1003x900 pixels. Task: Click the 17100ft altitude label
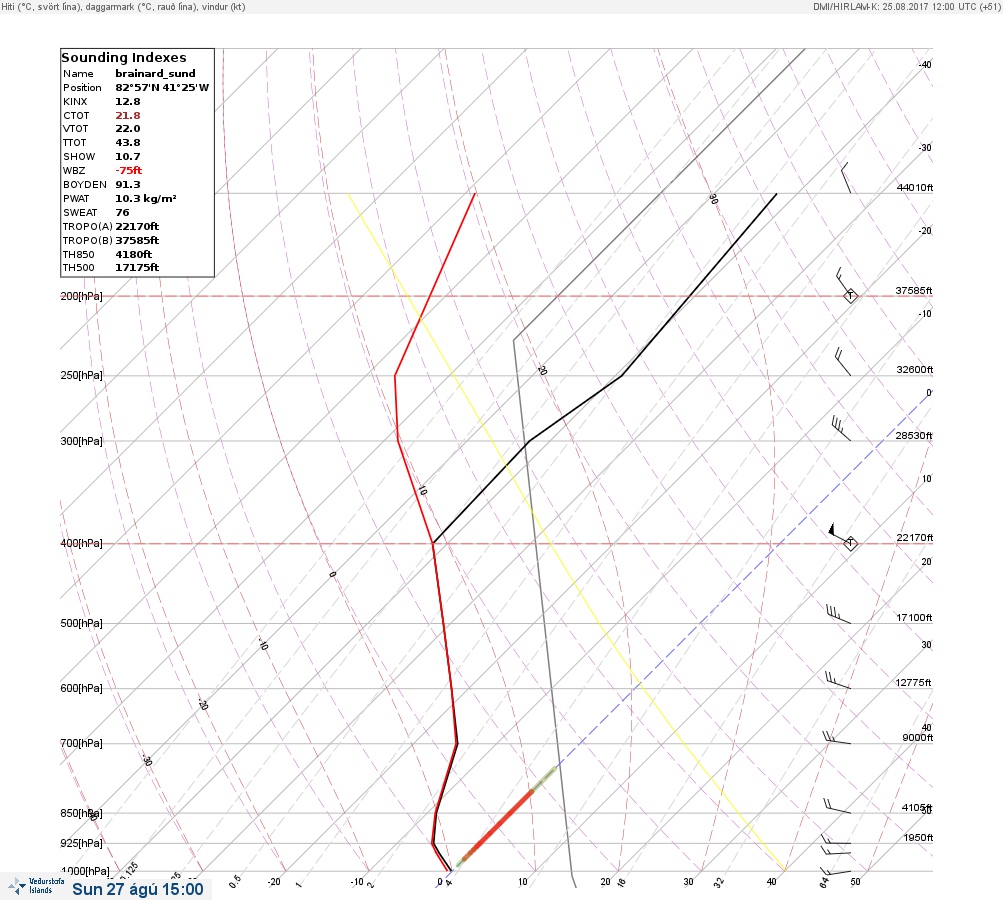coord(914,618)
